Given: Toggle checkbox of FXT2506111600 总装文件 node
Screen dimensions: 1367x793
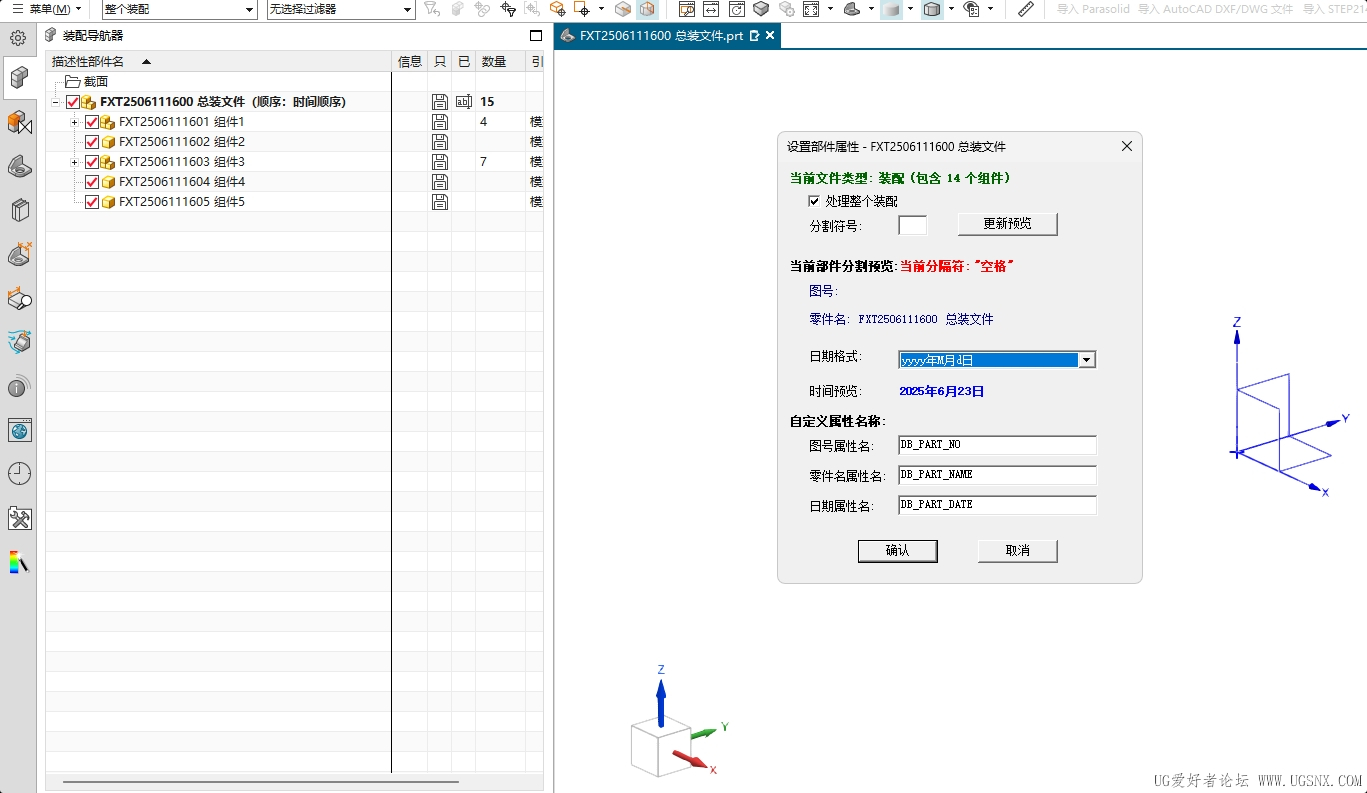Looking at the screenshot, I should coord(73,102).
